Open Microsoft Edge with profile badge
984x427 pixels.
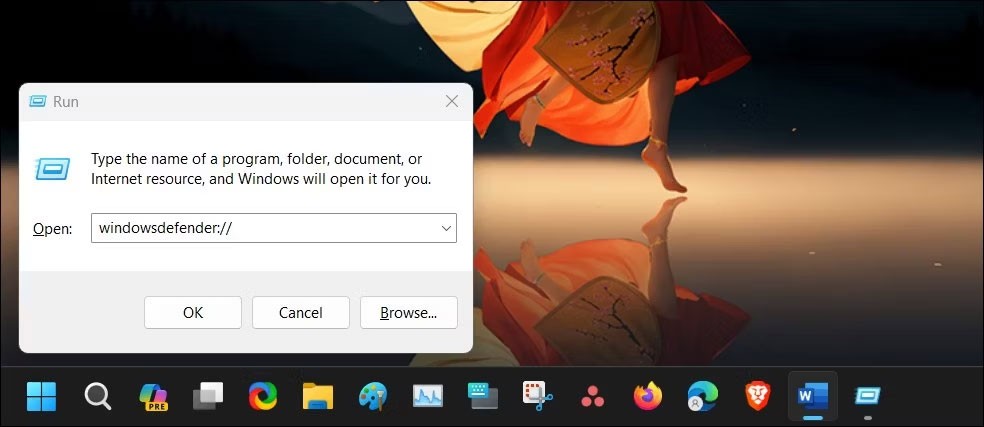(702, 397)
